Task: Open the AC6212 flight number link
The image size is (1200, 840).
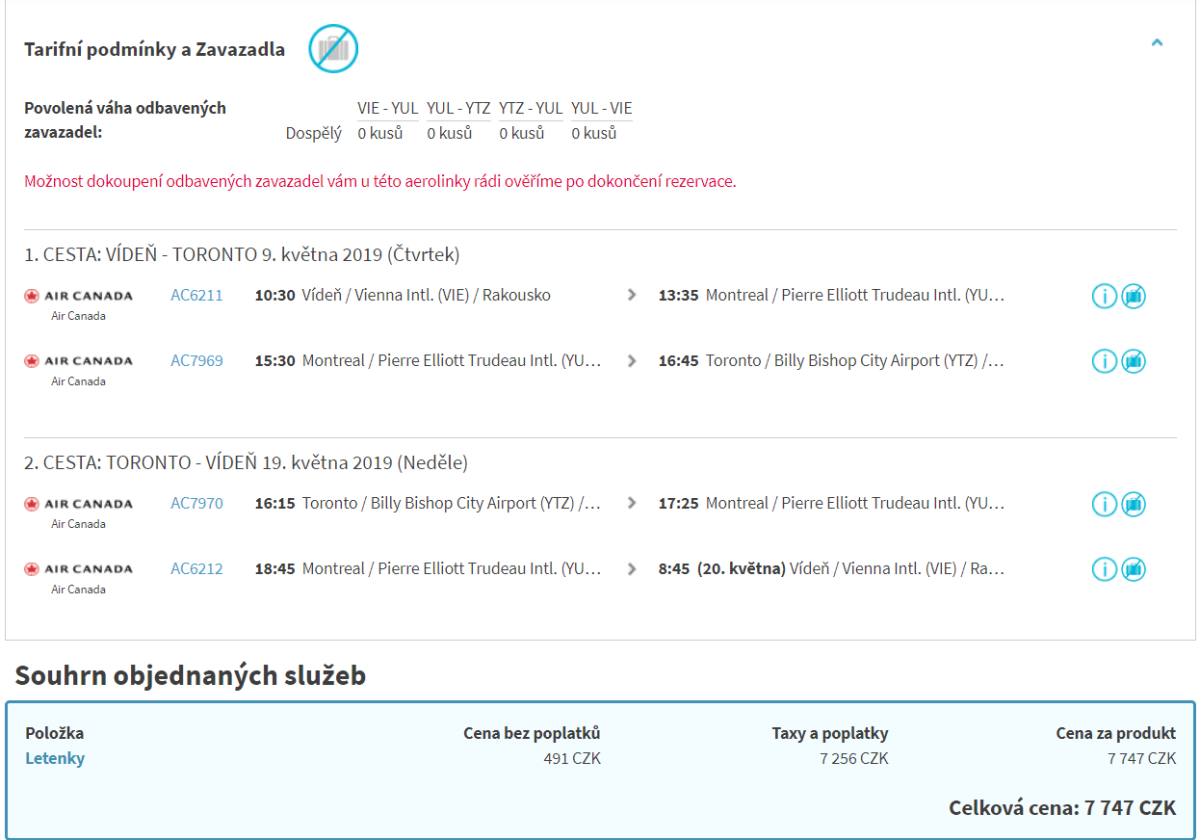Action: pyautogui.click(x=196, y=568)
